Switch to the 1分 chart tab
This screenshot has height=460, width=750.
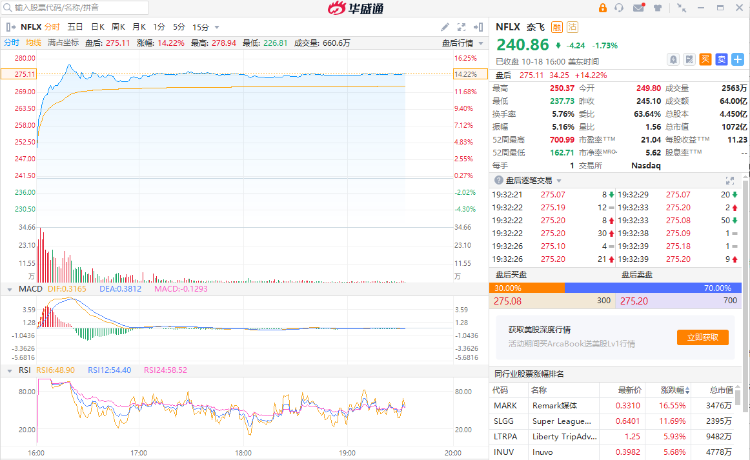159,27
